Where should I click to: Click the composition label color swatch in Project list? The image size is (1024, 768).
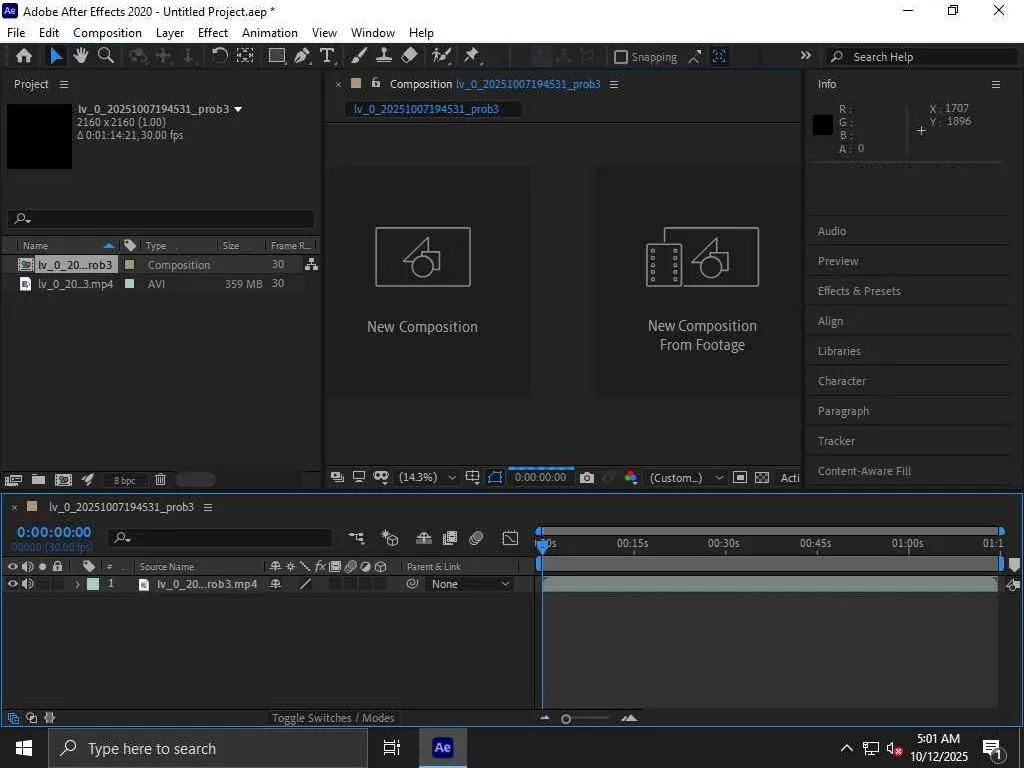pyautogui.click(x=129, y=264)
